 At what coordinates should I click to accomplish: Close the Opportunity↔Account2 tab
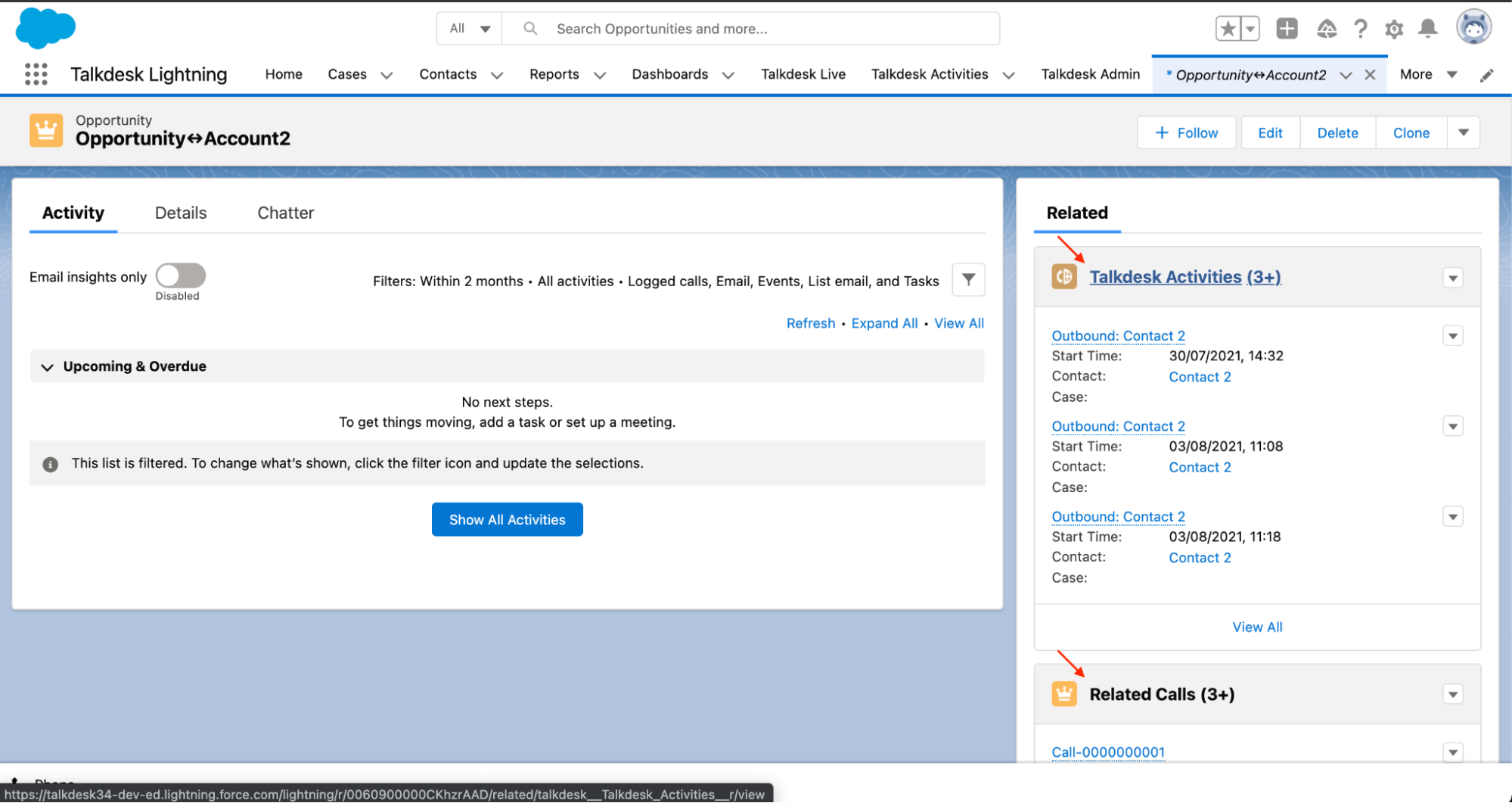pyautogui.click(x=1370, y=75)
